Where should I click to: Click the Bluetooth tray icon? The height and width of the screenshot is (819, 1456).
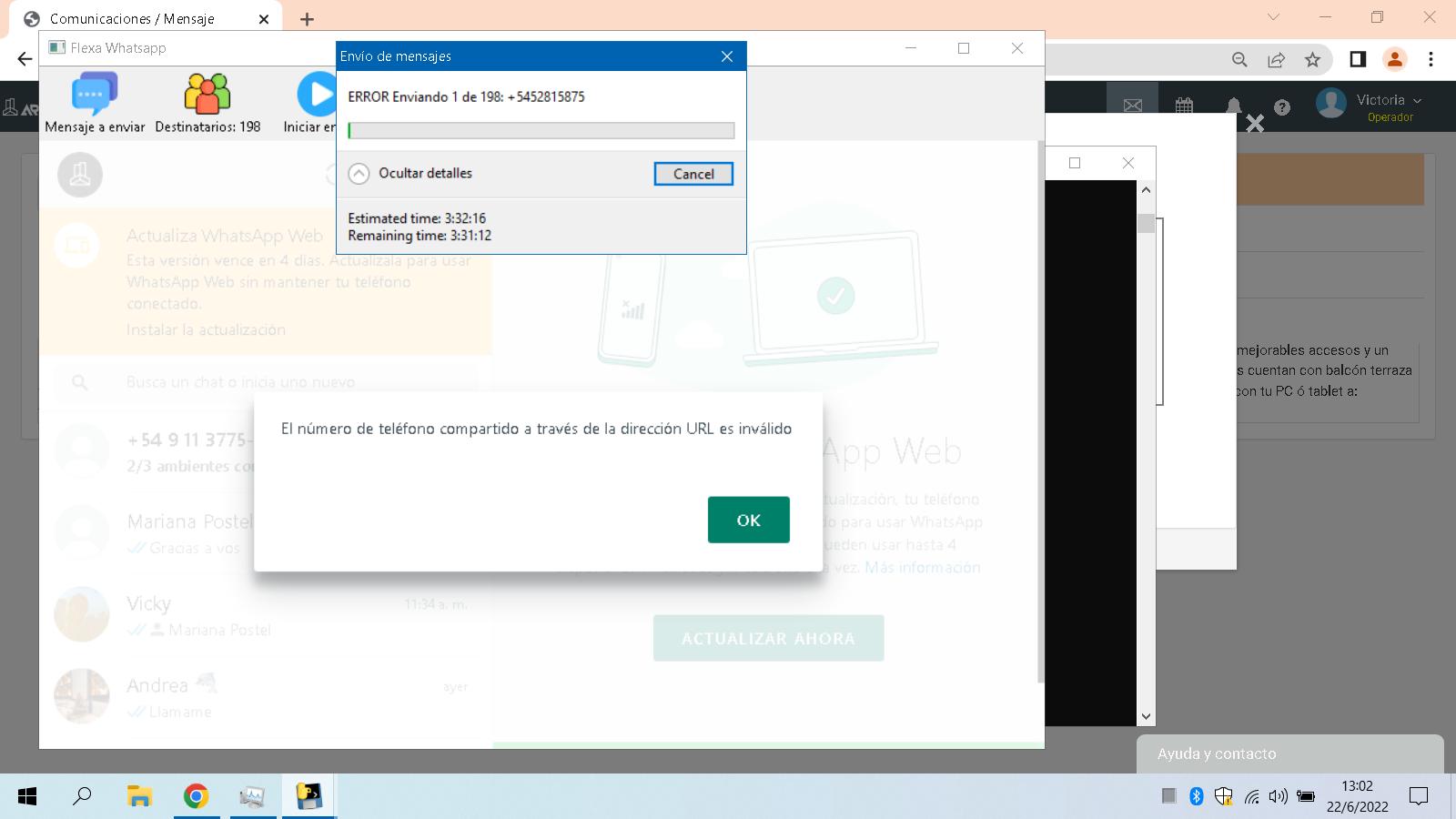[1197, 796]
